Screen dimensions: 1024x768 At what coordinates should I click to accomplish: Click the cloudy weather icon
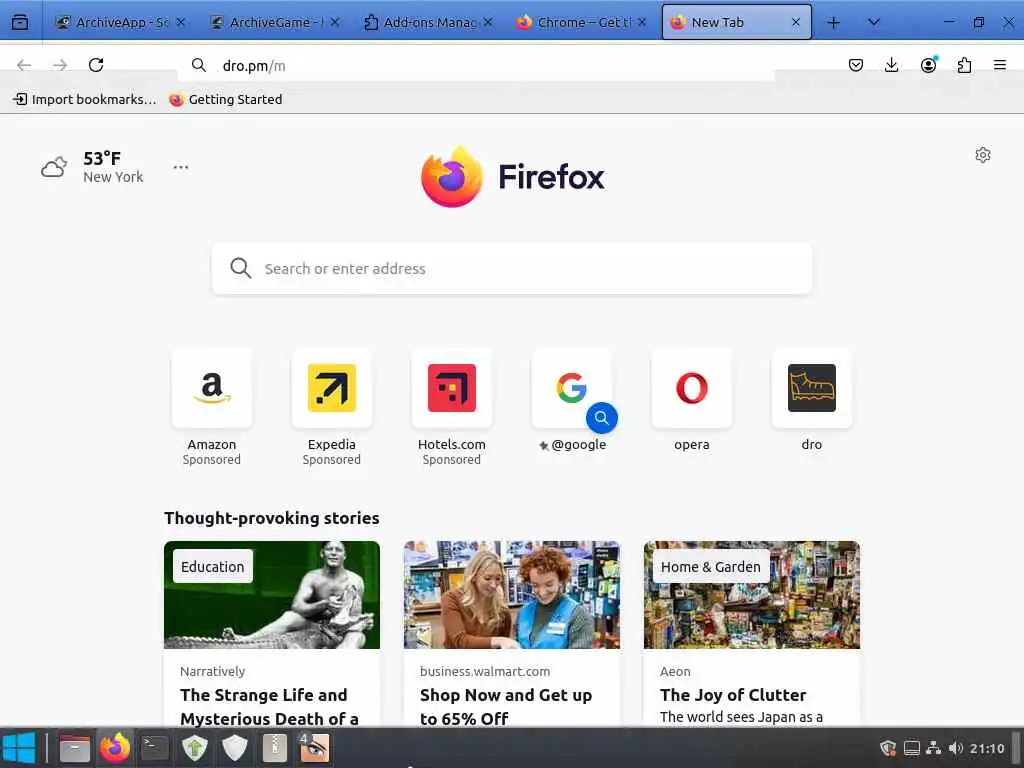(54, 167)
